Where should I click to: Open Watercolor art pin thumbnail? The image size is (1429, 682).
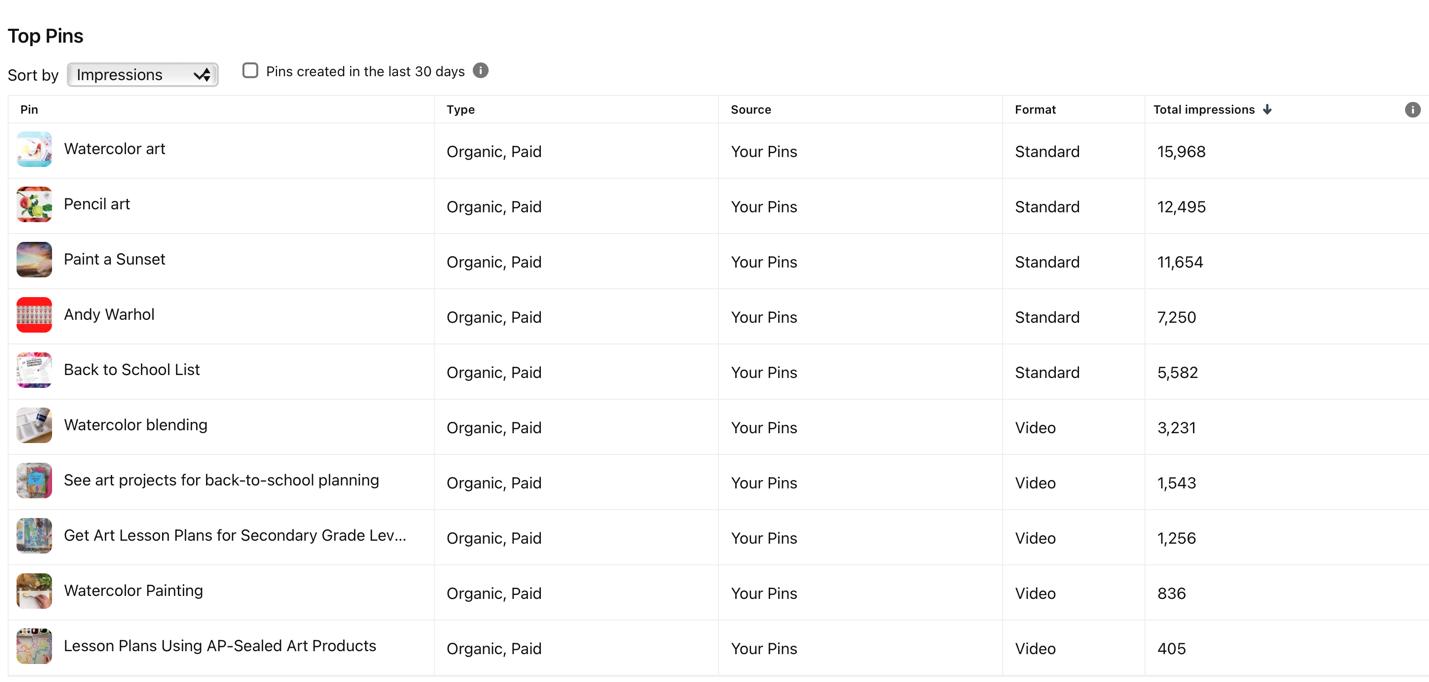click(34, 150)
